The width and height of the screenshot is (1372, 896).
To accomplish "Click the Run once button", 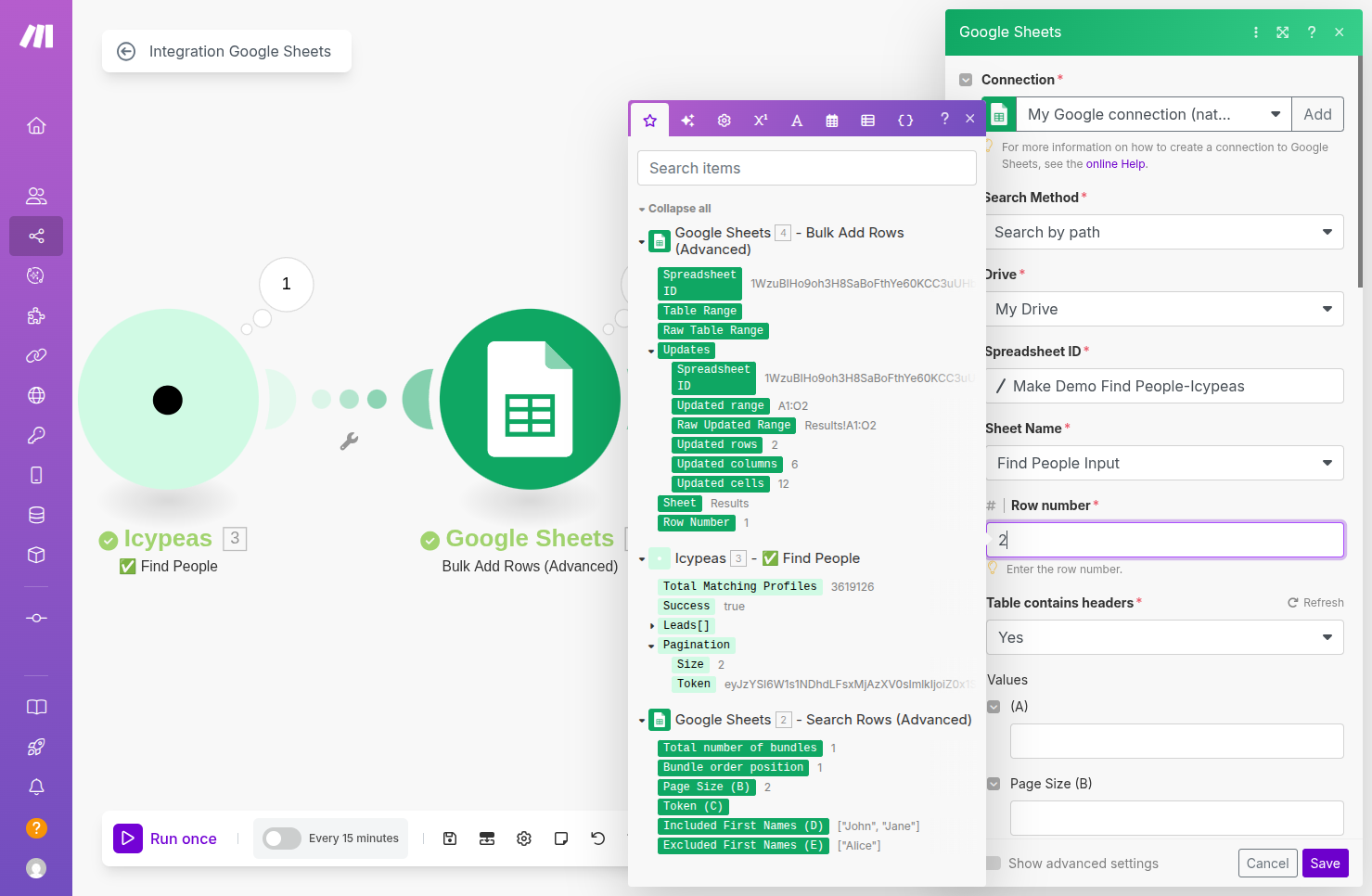I will click(166, 838).
